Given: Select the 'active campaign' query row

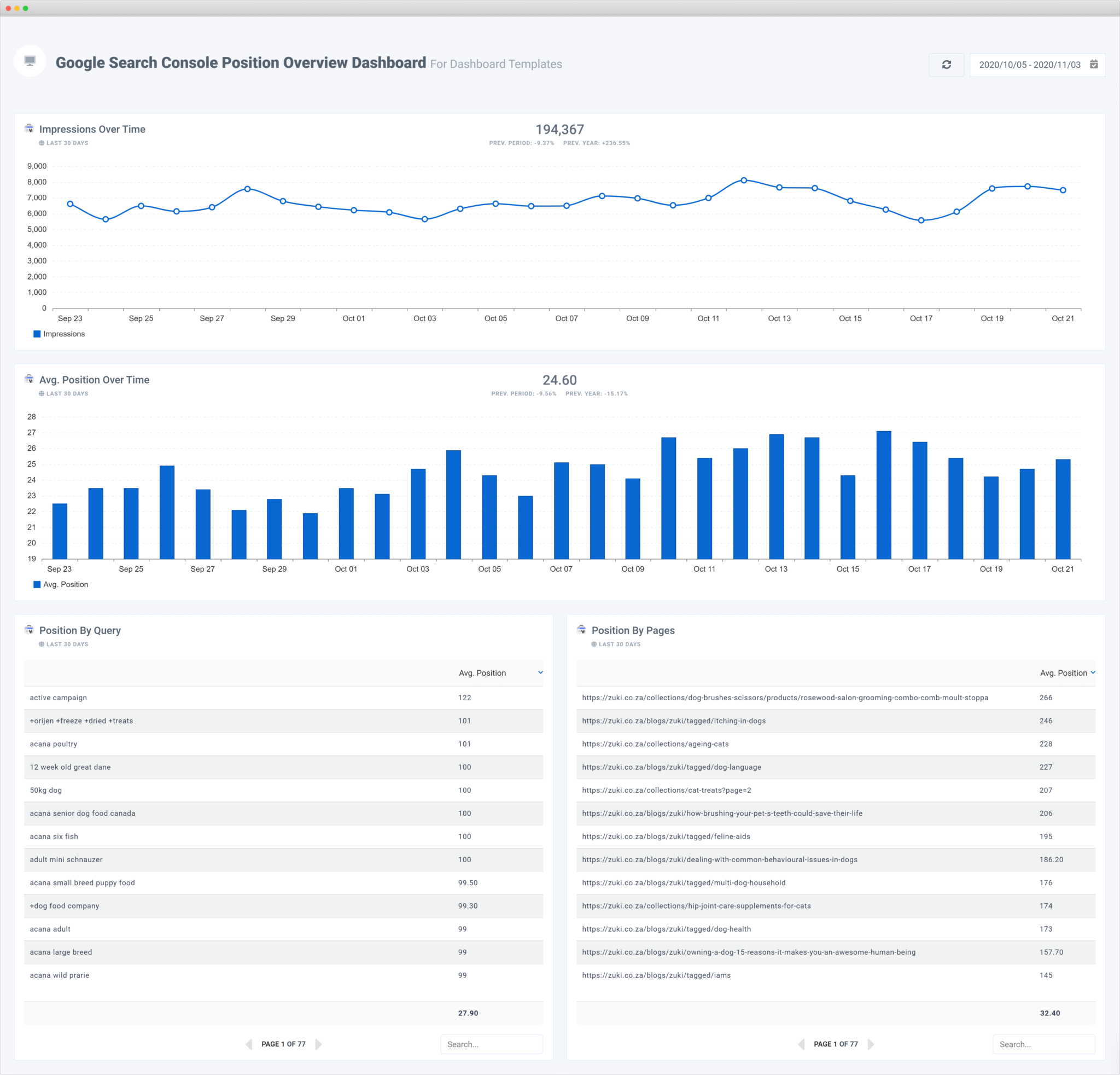Looking at the screenshot, I should (283, 698).
